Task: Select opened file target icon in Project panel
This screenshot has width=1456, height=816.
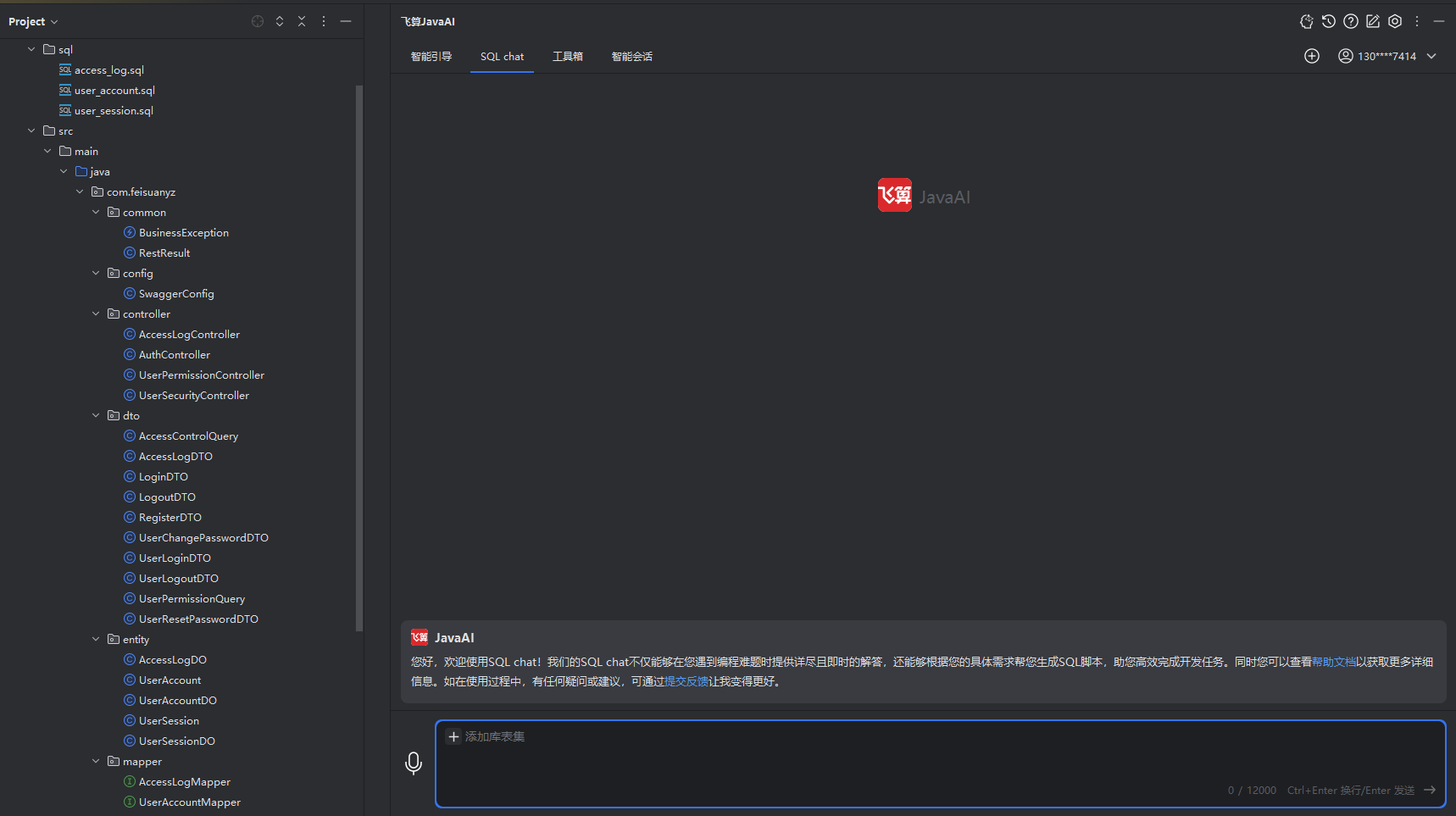Action: pyautogui.click(x=258, y=21)
